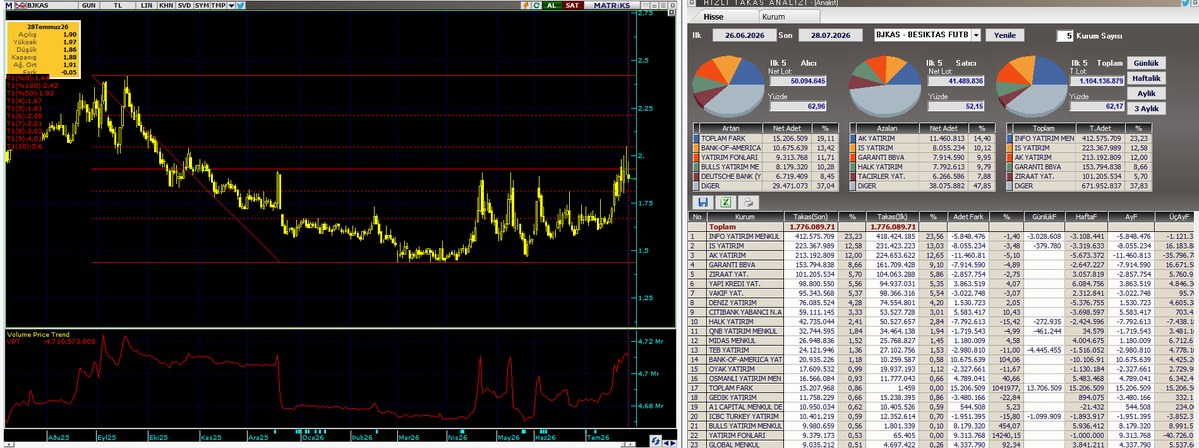Shift chart left with the blue left arrow
1199x448 pixels.
[667, 441]
